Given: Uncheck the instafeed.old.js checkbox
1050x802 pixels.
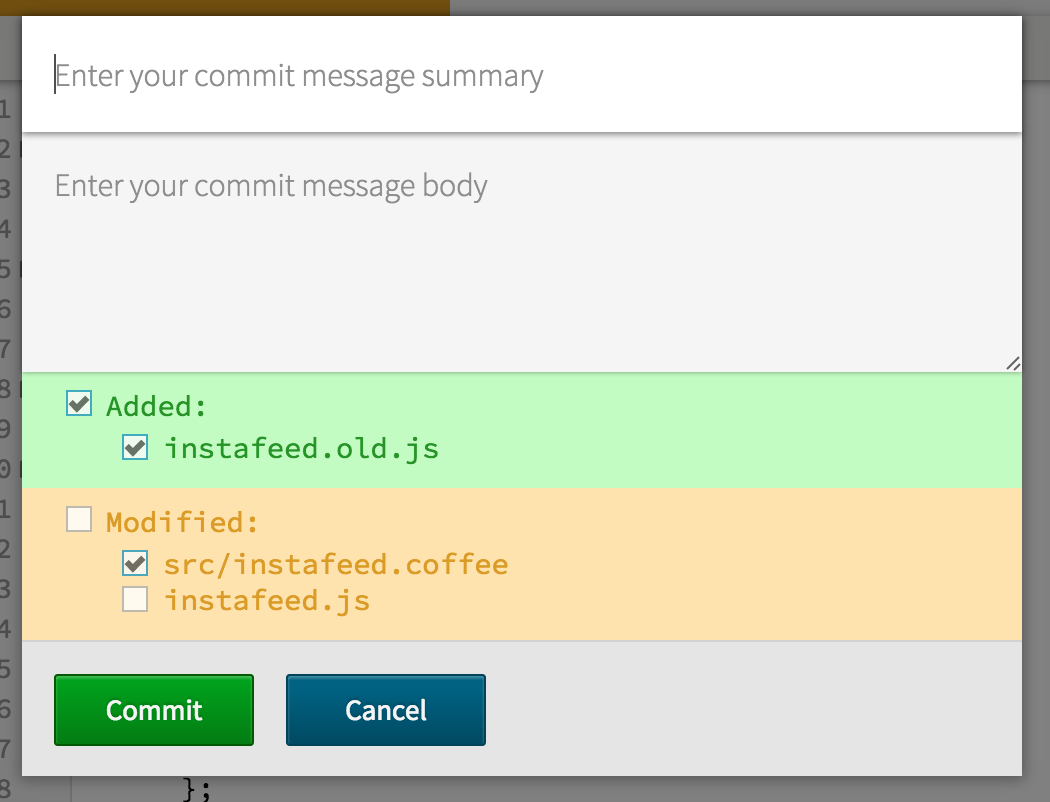Looking at the screenshot, I should click(x=135, y=447).
